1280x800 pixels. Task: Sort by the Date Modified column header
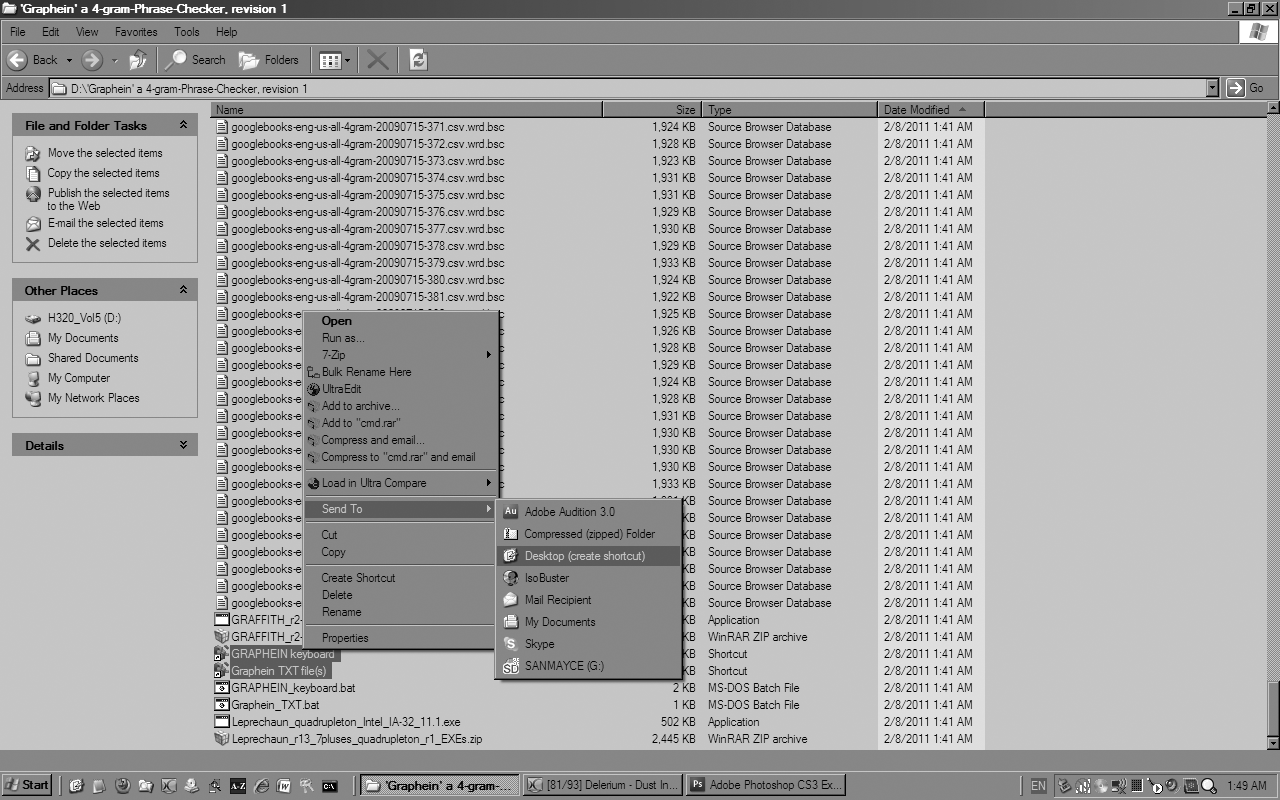click(931, 110)
